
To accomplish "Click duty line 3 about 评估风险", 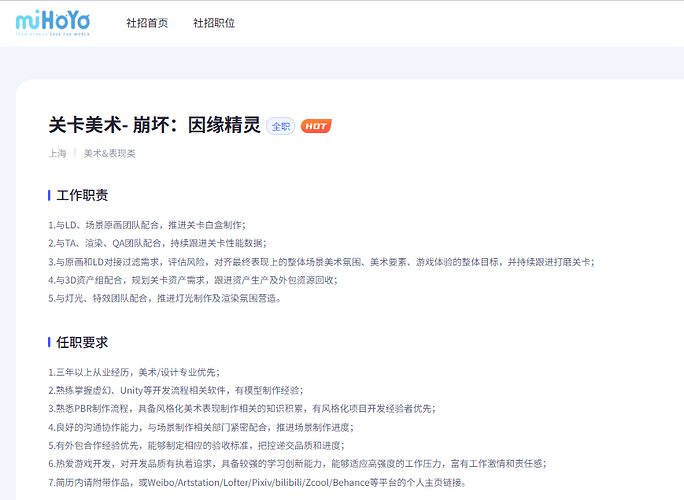I will [321, 262].
